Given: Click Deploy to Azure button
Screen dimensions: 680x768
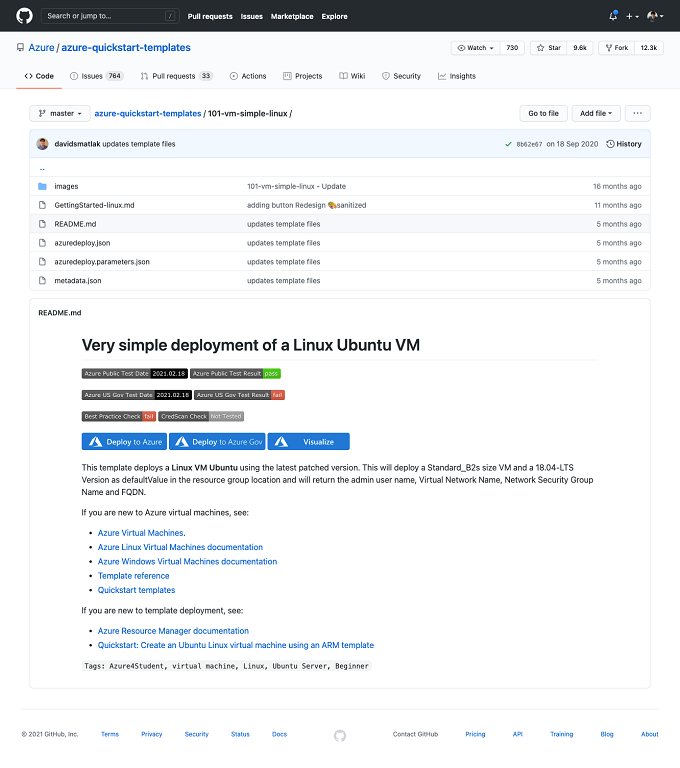Looking at the screenshot, I should pos(124,441).
